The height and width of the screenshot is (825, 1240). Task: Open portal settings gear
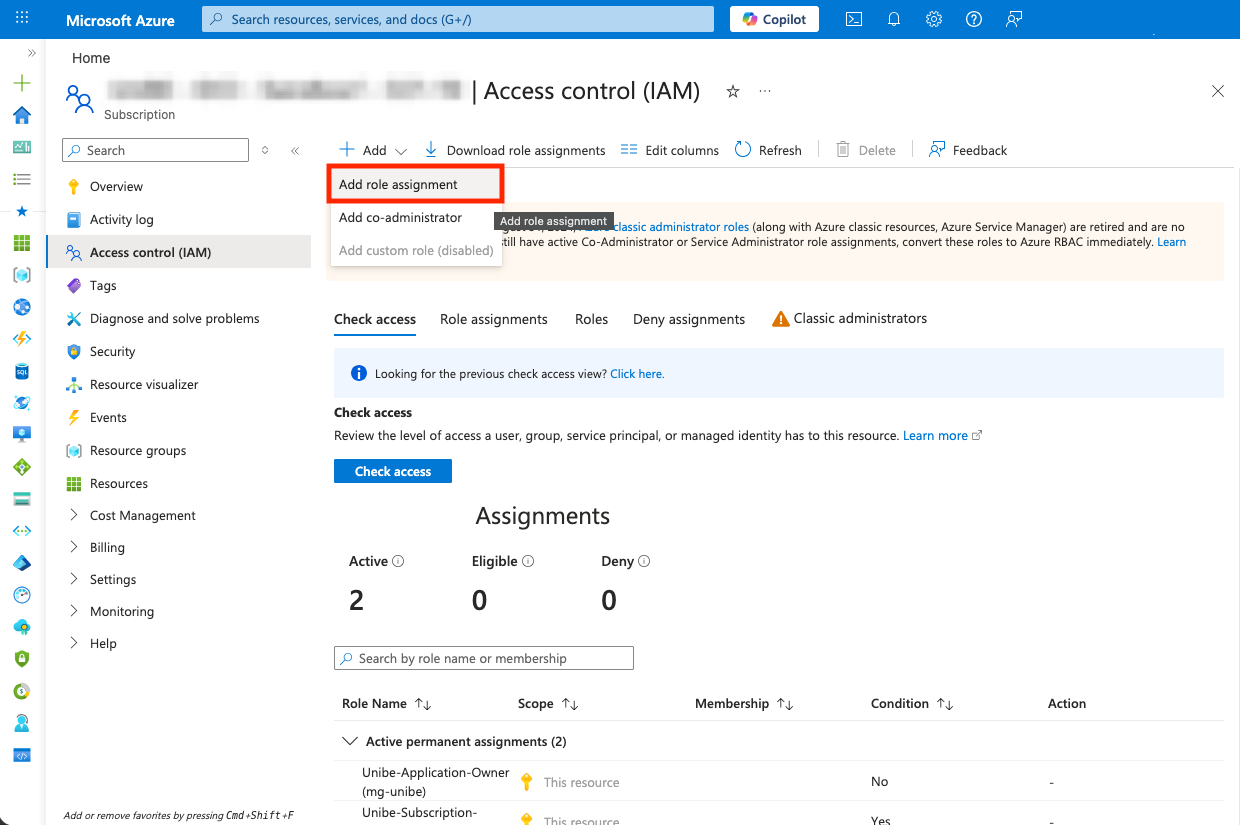[x=934, y=19]
